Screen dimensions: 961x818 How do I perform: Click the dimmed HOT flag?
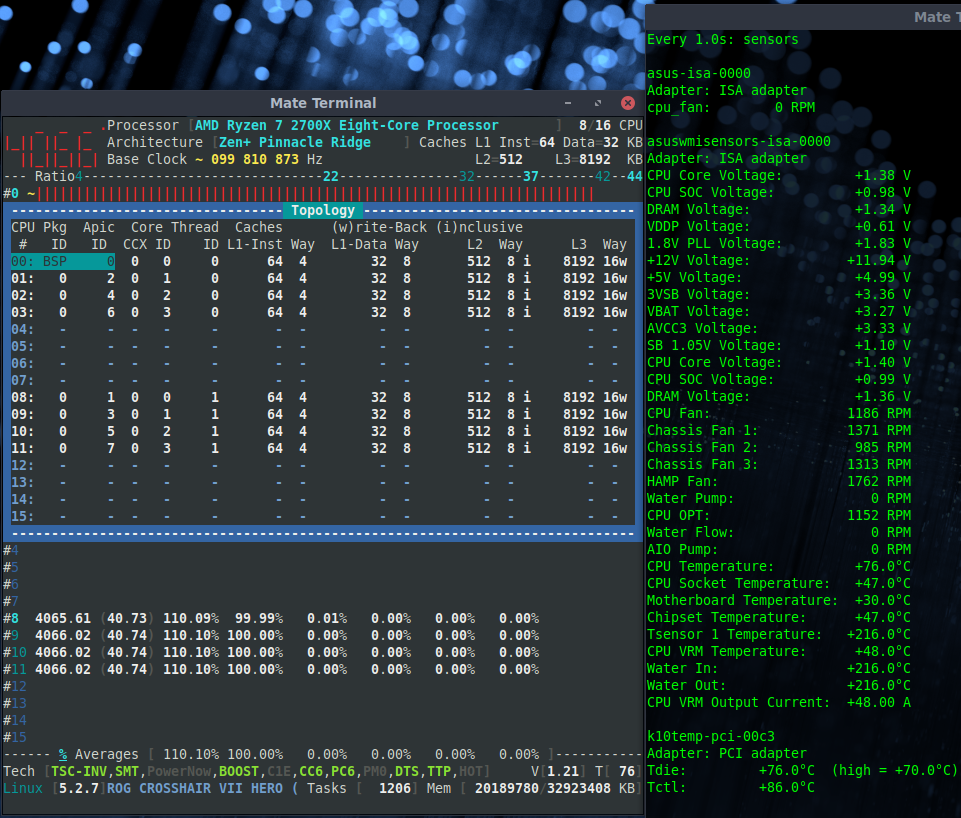click(x=471, y=771)
